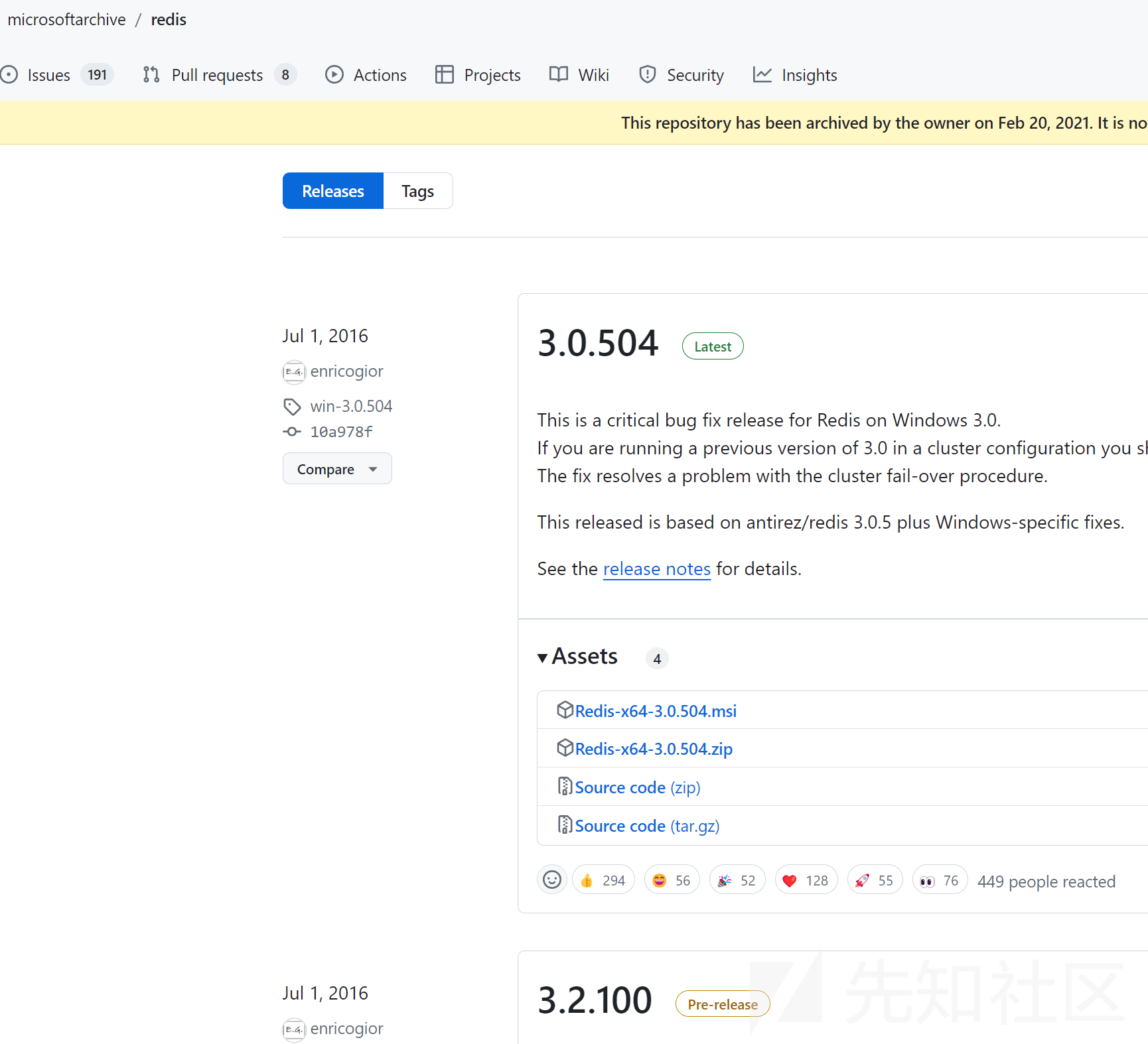Screen dimensions: 1148x1044
Task: Click the package icon for Redis-x64 zip asset
Action: 565,748
